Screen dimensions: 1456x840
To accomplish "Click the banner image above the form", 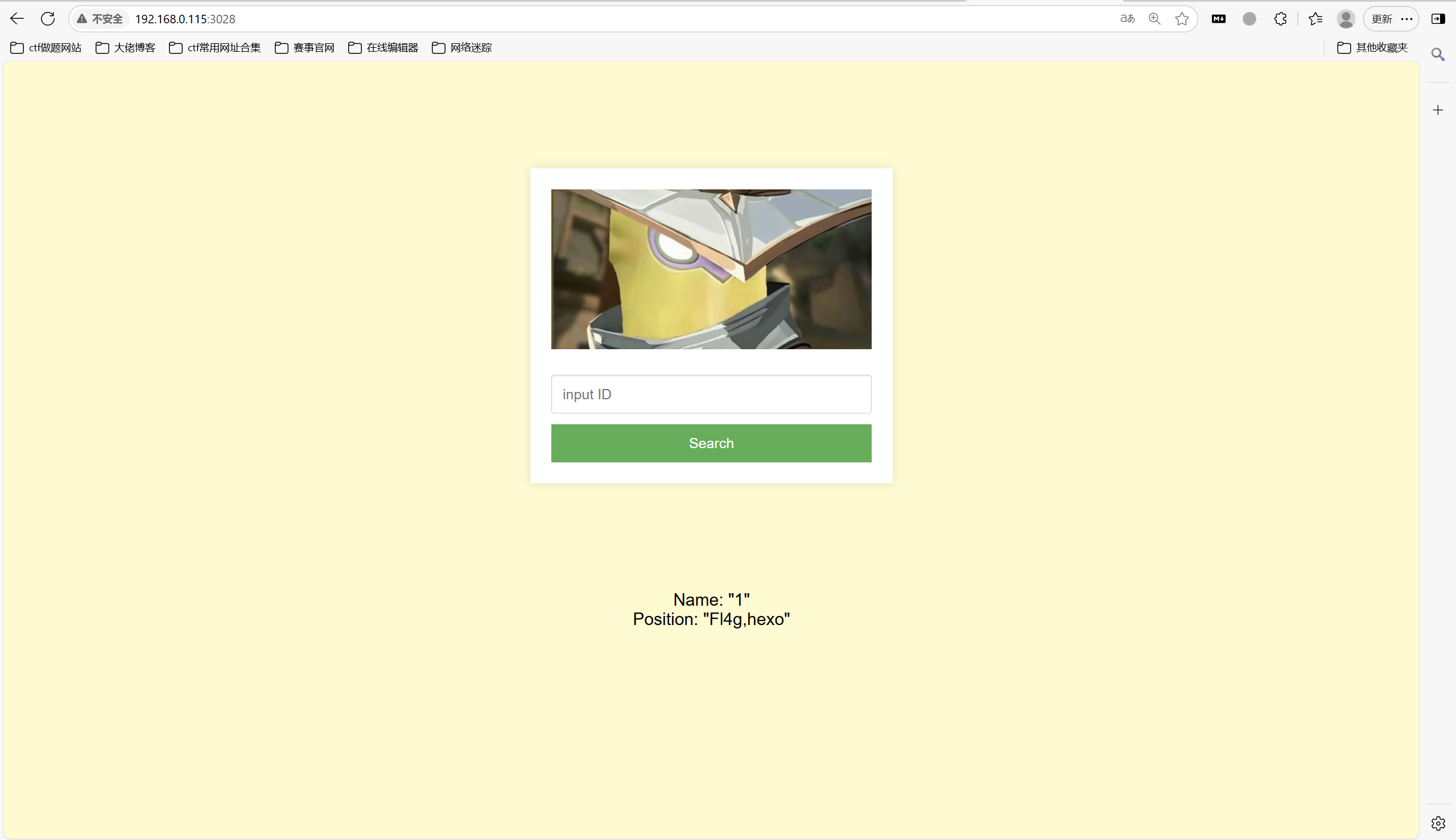I will pyautogui.click(x=711, y=269).
